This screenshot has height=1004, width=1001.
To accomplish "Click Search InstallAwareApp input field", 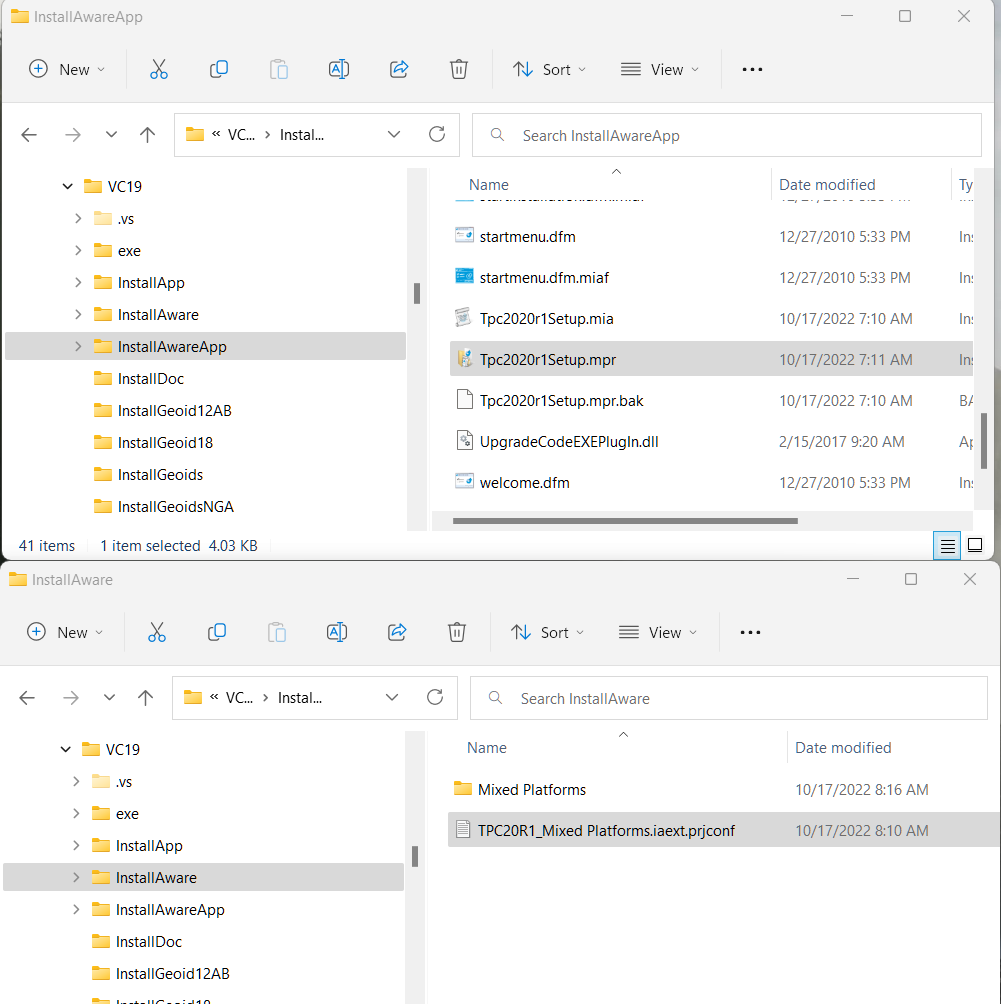I will 727,135.
